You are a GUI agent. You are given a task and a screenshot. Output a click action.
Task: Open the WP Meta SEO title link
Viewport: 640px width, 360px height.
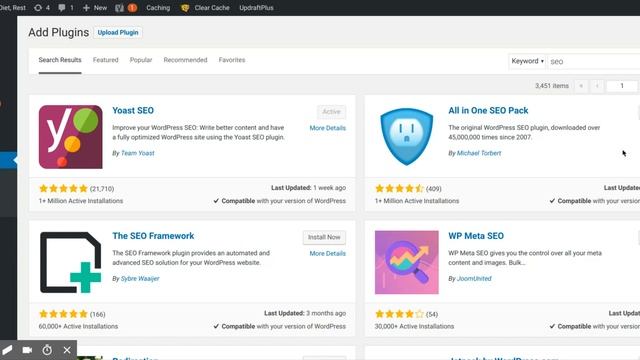pyautogui.click(x=476, y=236)
